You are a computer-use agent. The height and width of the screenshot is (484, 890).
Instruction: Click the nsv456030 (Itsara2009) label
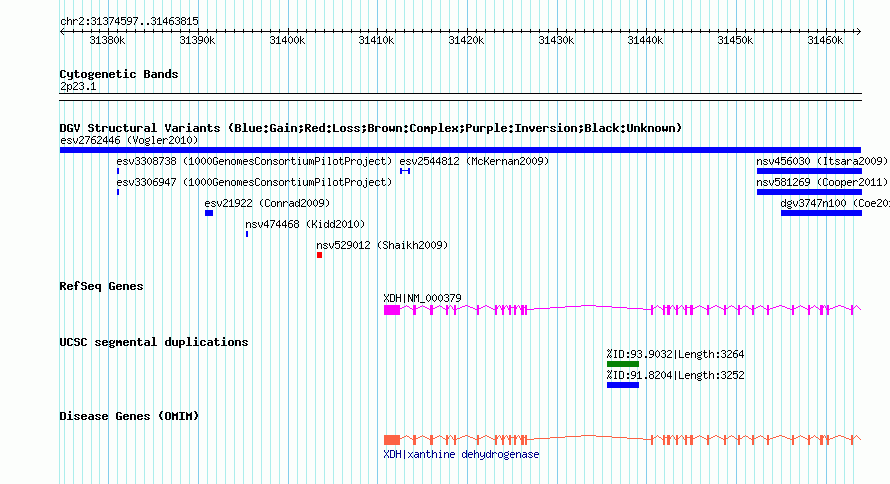pos(822,162)
